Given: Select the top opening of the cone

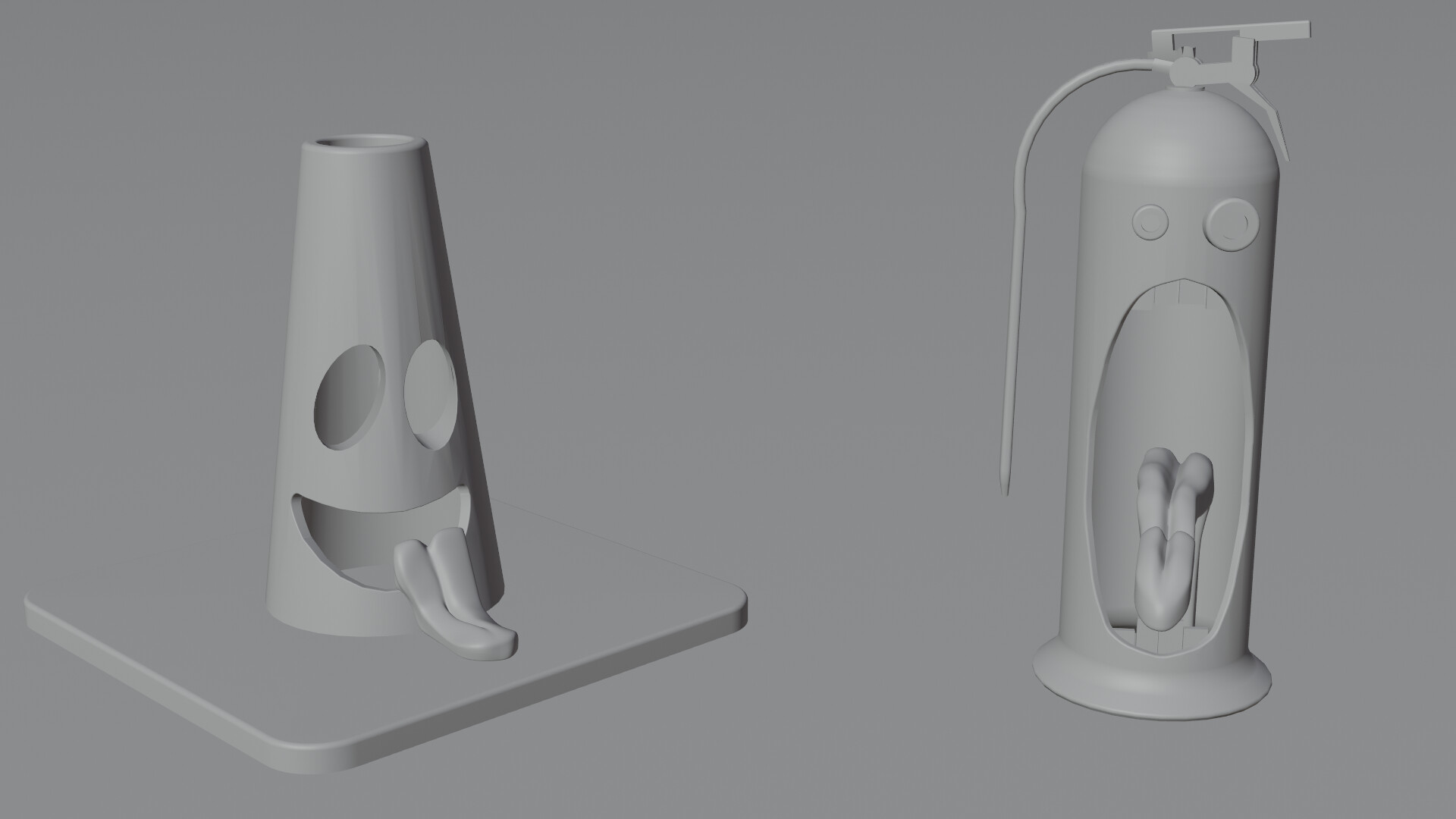Looking at the screenshot, I should tap(366, 143).
